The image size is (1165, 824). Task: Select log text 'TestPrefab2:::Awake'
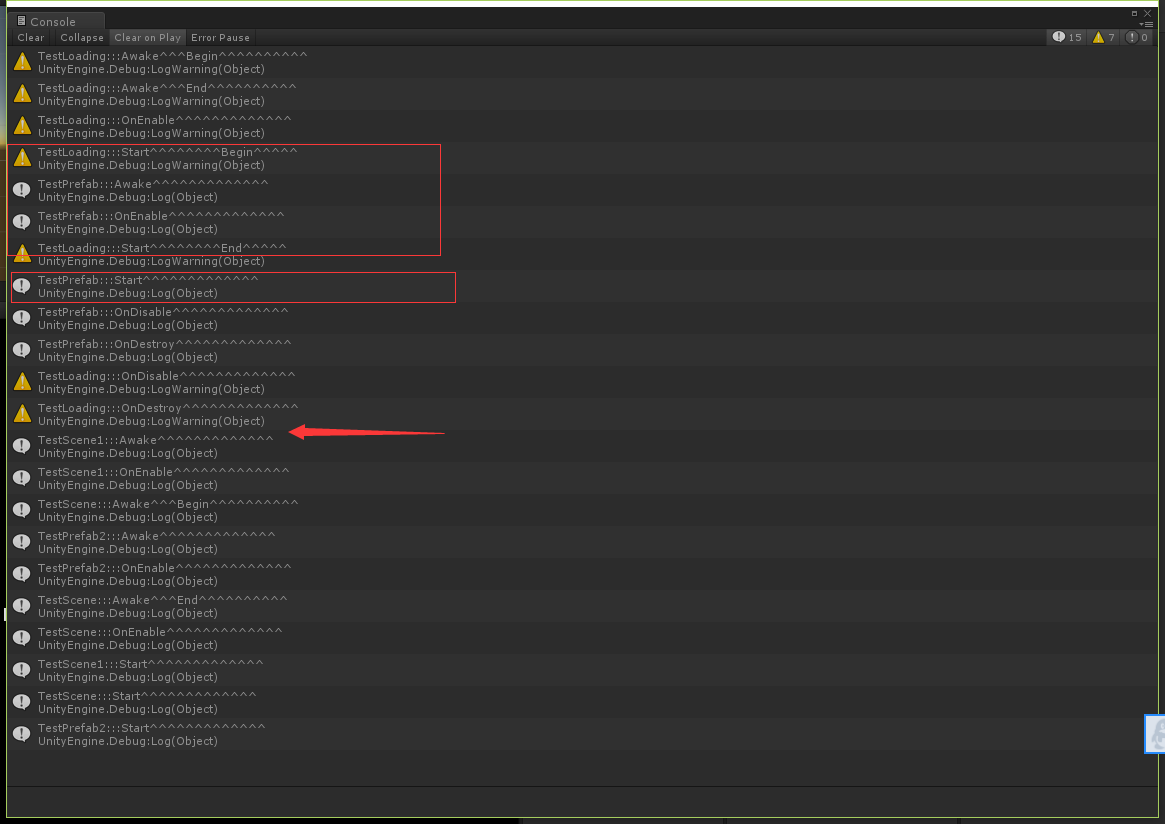[x=99, y=535]
